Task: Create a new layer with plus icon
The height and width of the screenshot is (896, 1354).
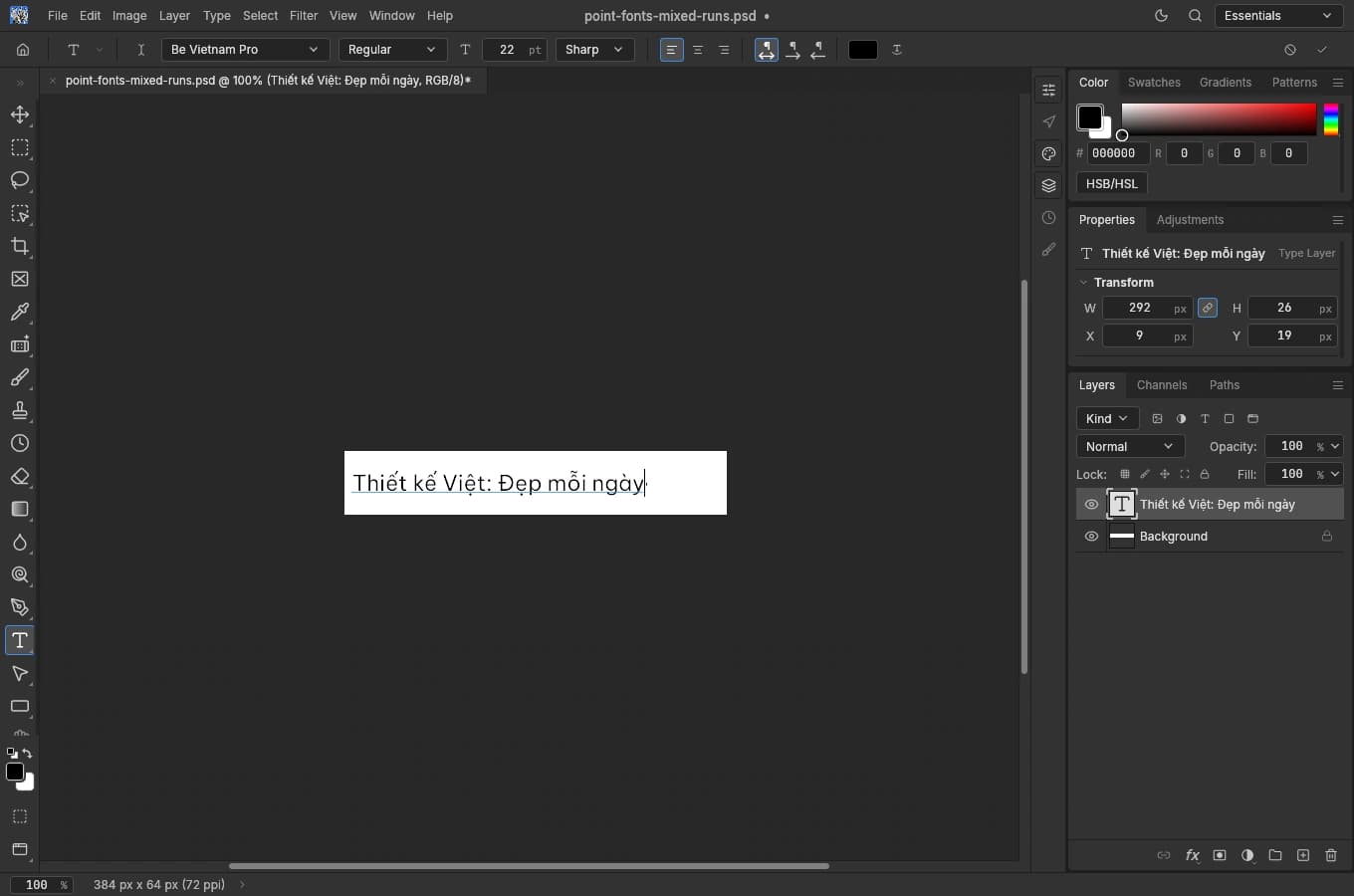Action: 1303,855
